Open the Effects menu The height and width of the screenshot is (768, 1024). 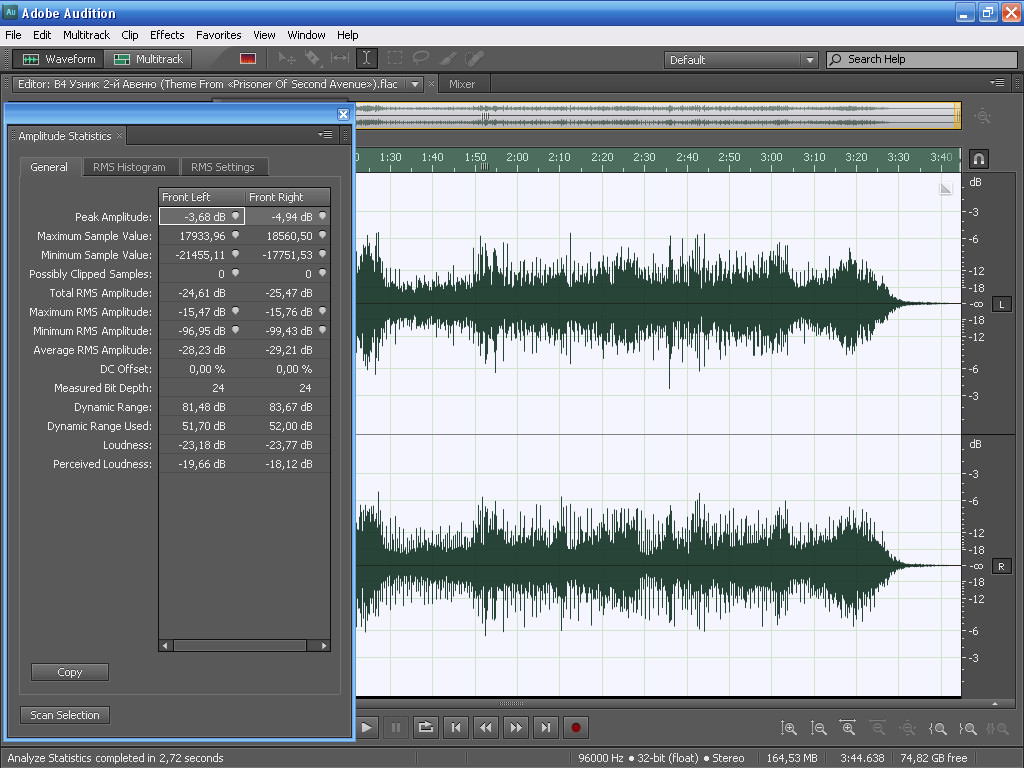(x=167, y=35)
